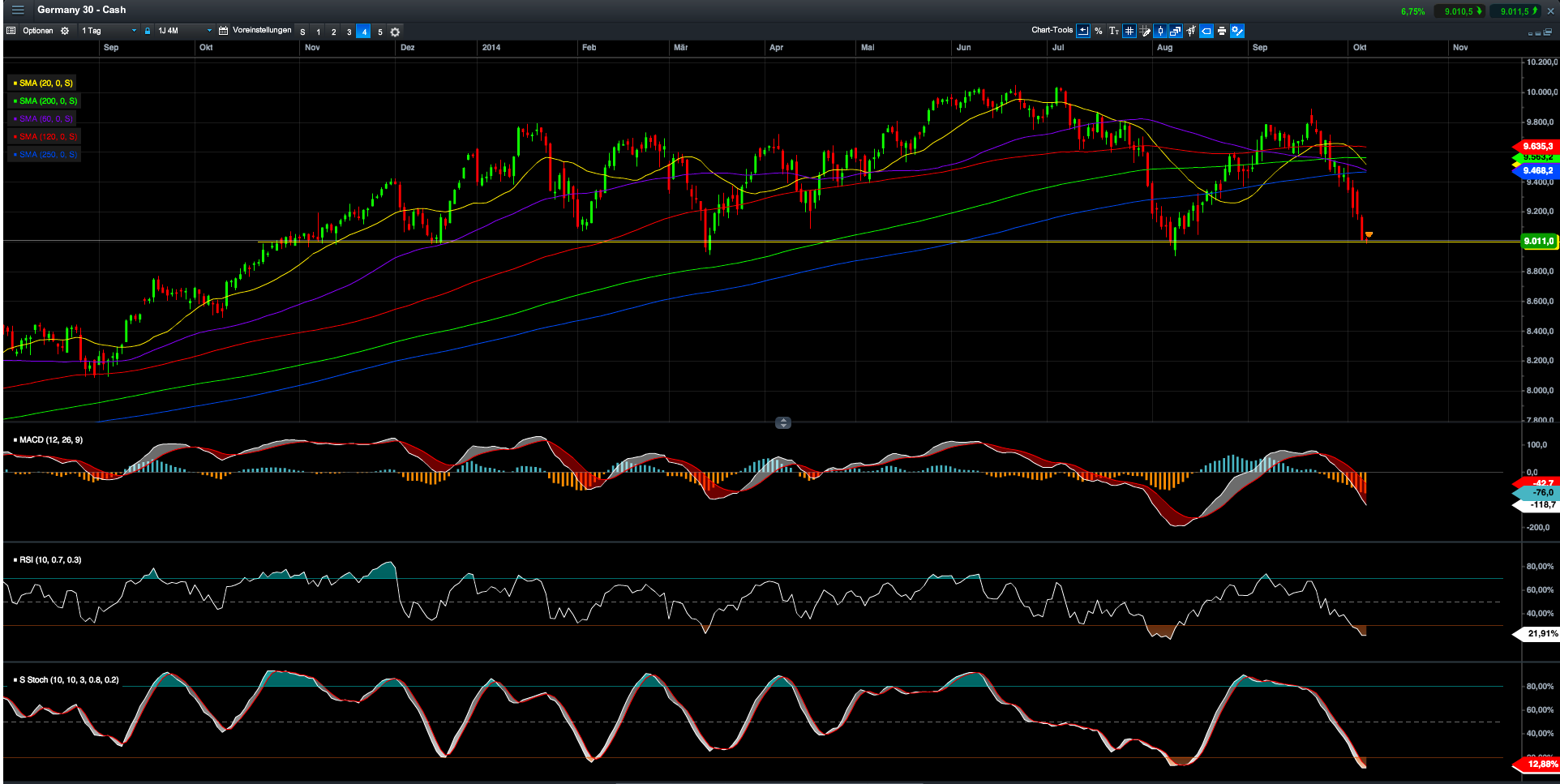Click the sell price 9.010,5 button
The height and width of the screenshot is (784, 1560).
1460,12
